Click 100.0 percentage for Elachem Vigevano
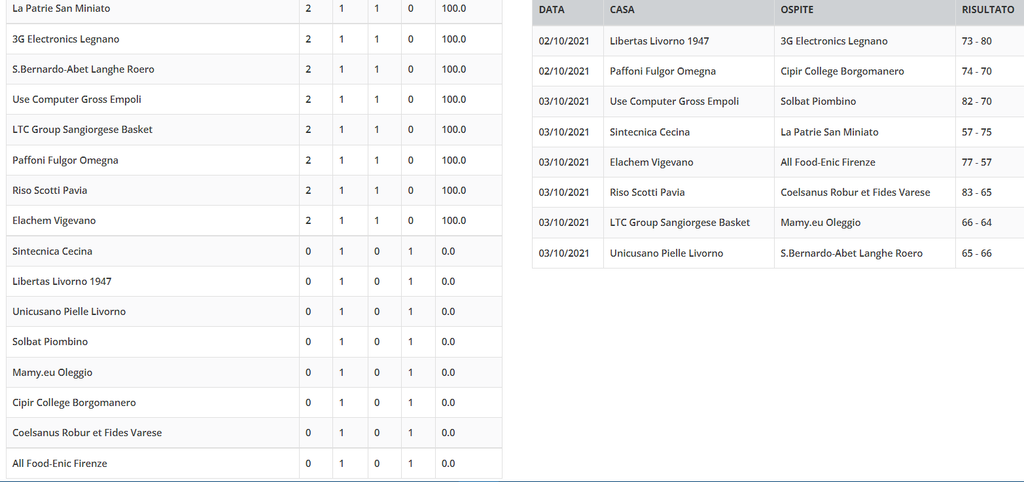Viewport: 1024px width, 482px height. (454, 221)
